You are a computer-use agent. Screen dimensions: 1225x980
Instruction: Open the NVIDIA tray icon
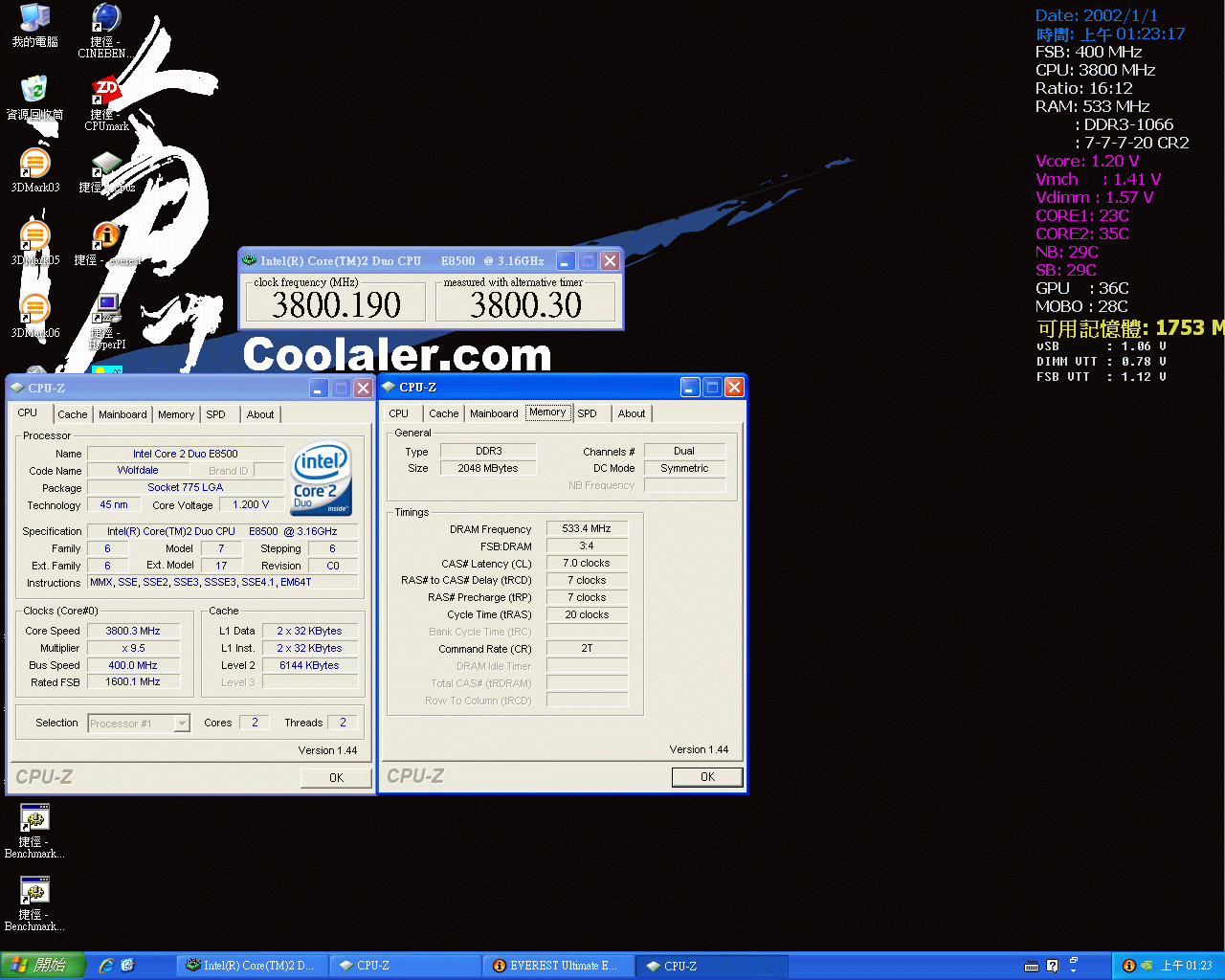1146,966
